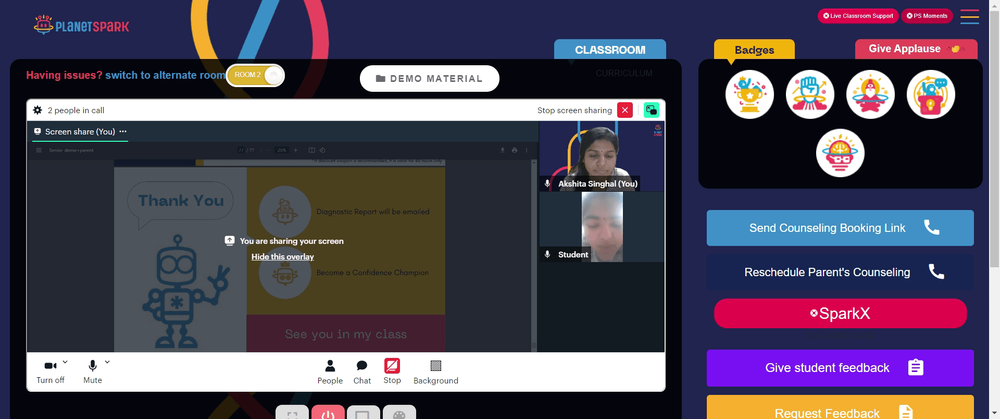Screen dimensions: 1000x419
Task: Click '2 people in call' text
Action: (x=76, y=110)
